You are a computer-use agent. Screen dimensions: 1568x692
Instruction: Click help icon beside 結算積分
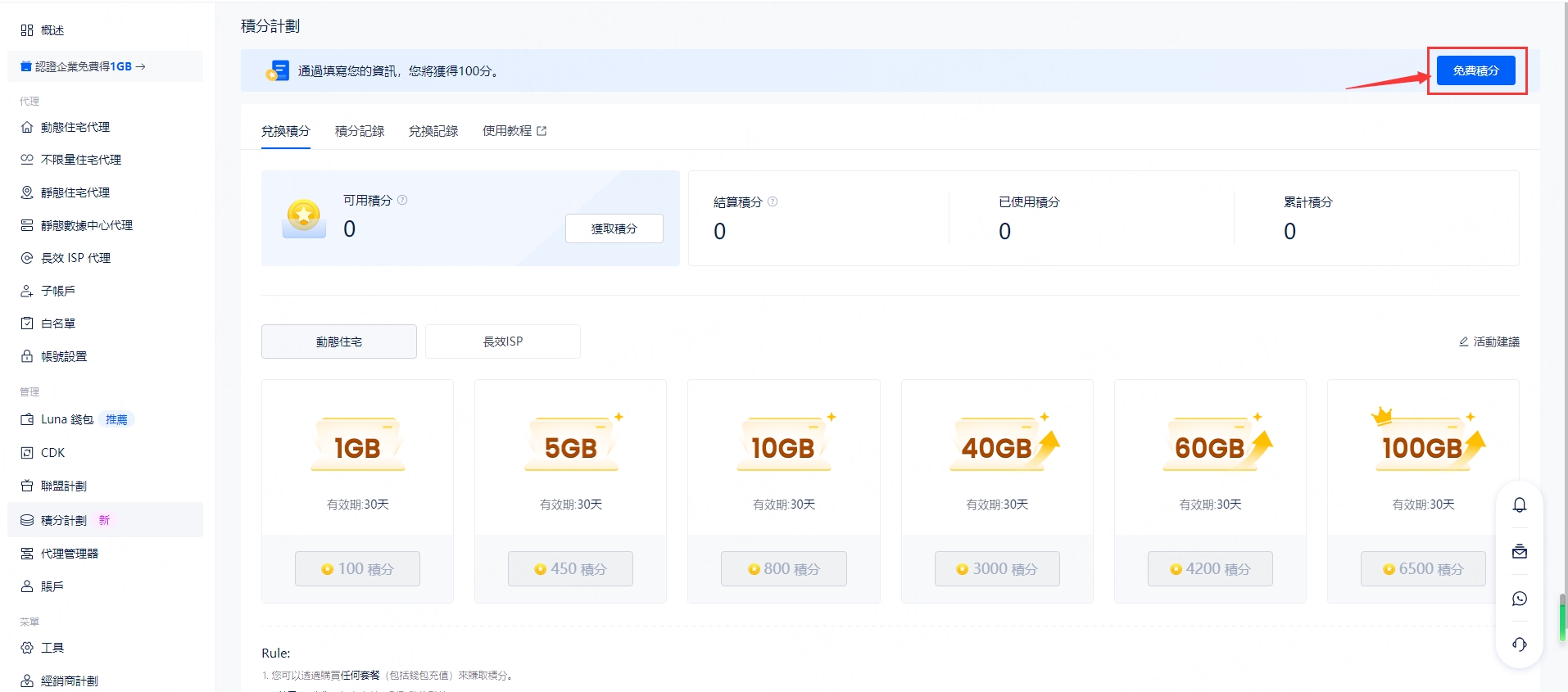[x=773, y=201]
